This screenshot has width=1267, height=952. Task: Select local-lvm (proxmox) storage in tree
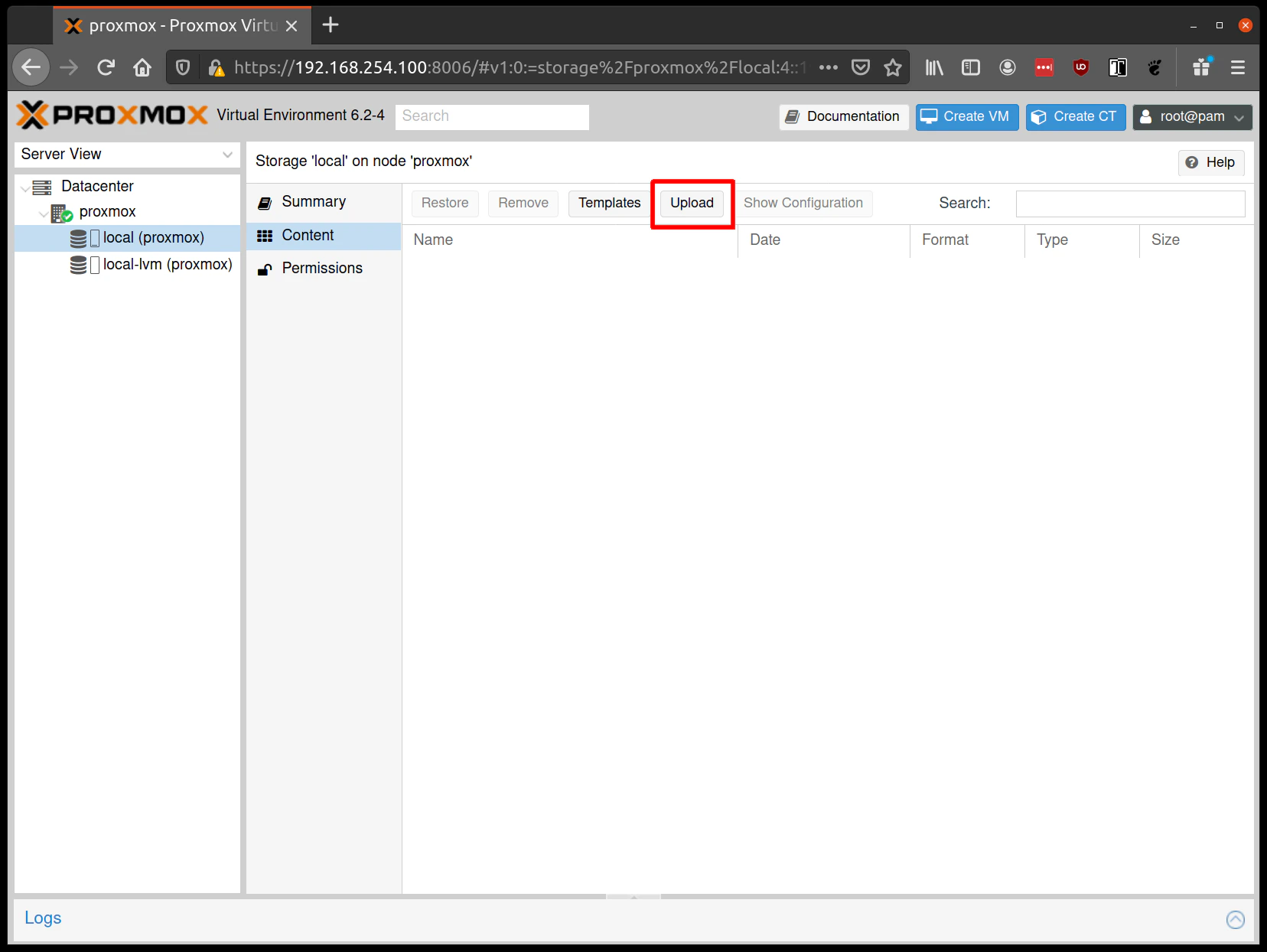pyautogui.click(x=127, y=265)
